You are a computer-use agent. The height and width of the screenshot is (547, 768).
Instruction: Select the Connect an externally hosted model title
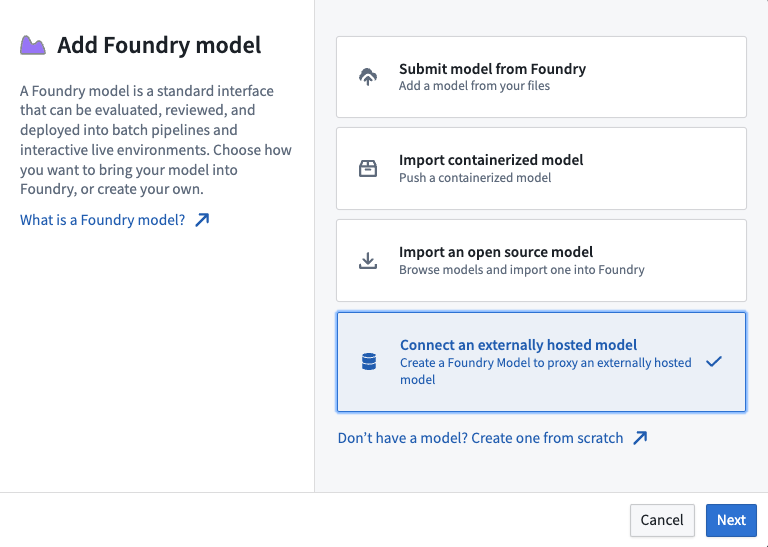[x=518, y=345]
